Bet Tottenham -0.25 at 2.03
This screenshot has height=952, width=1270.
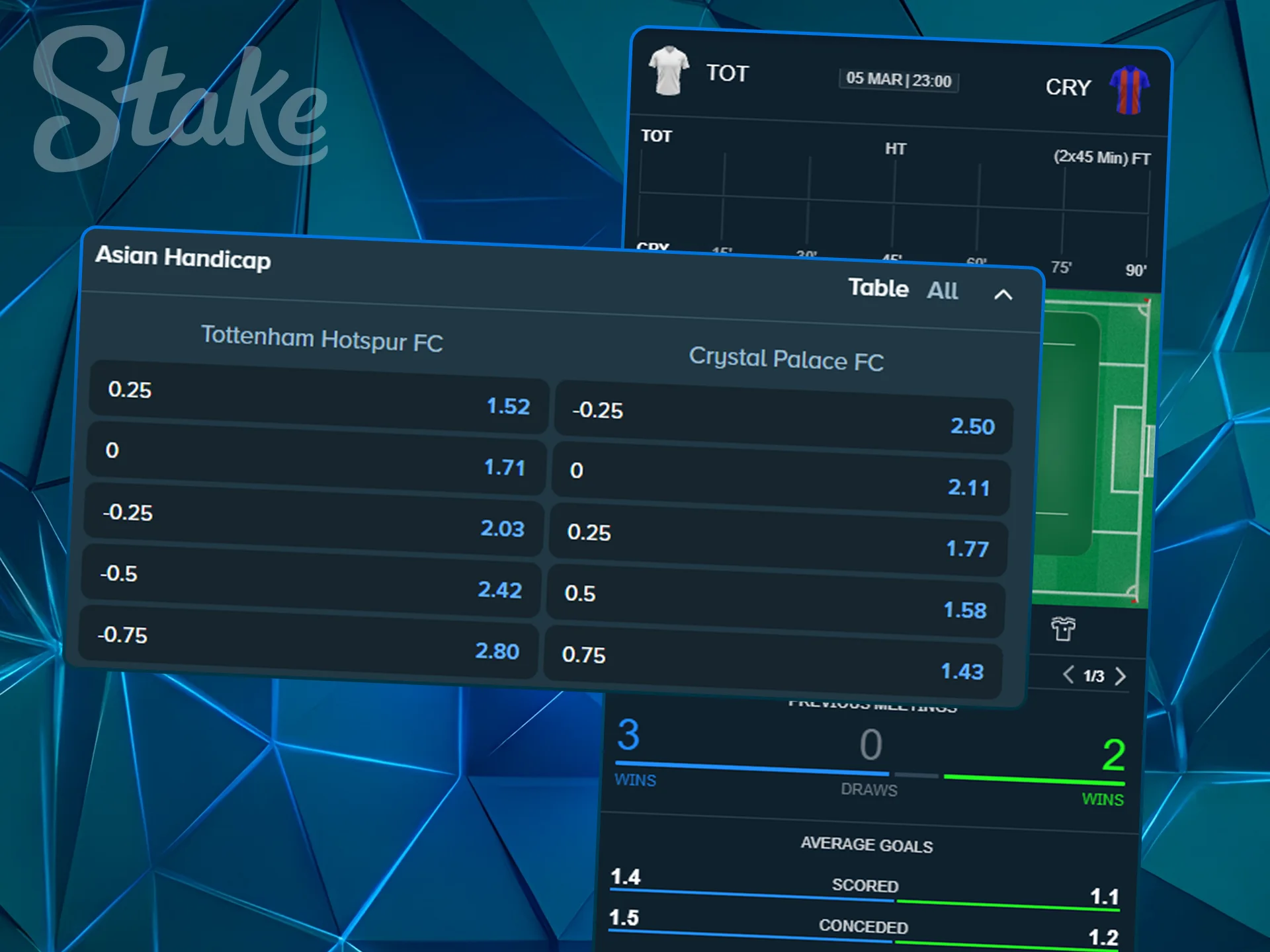coord(314,520)
